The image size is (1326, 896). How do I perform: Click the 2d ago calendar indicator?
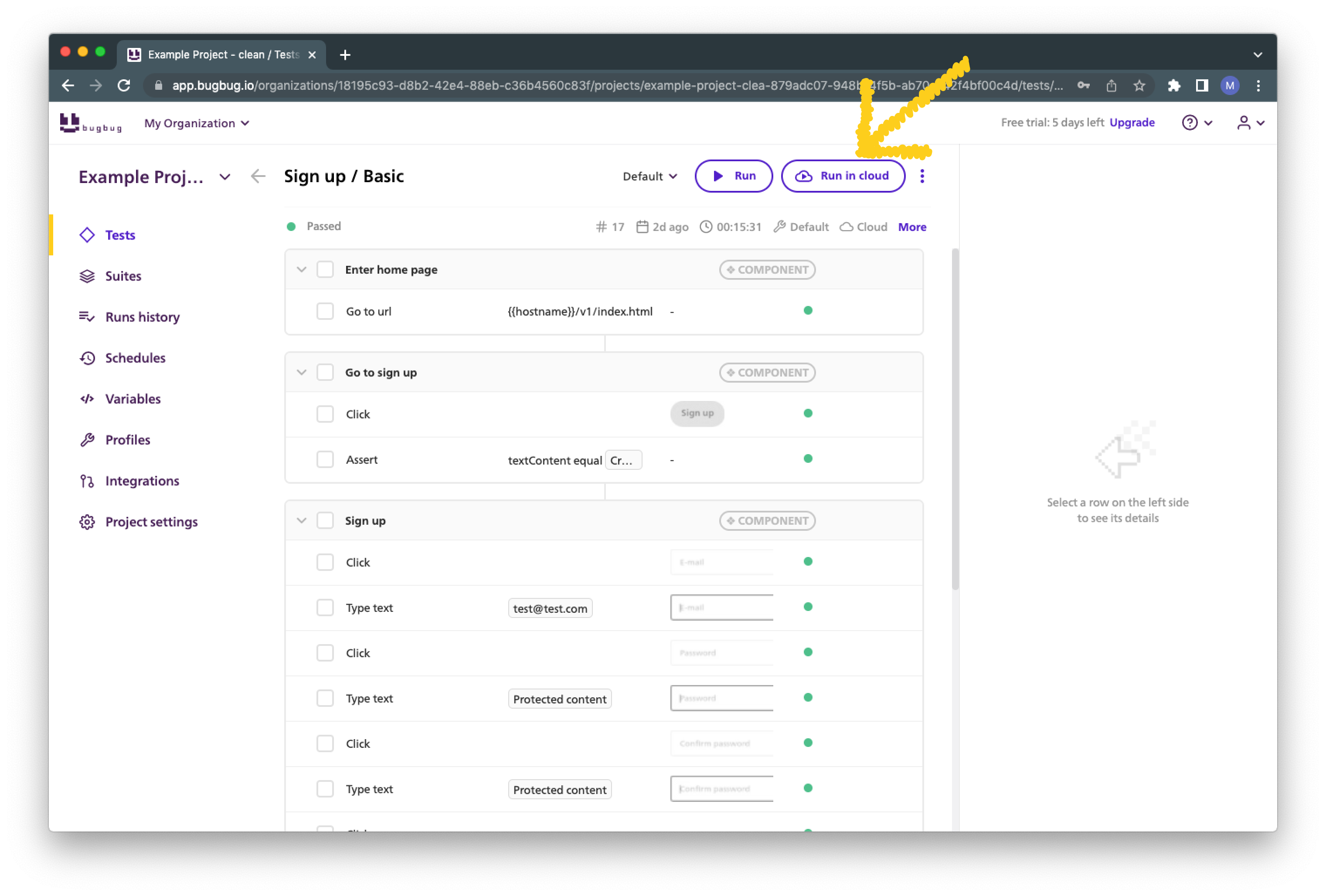point(662,227)
